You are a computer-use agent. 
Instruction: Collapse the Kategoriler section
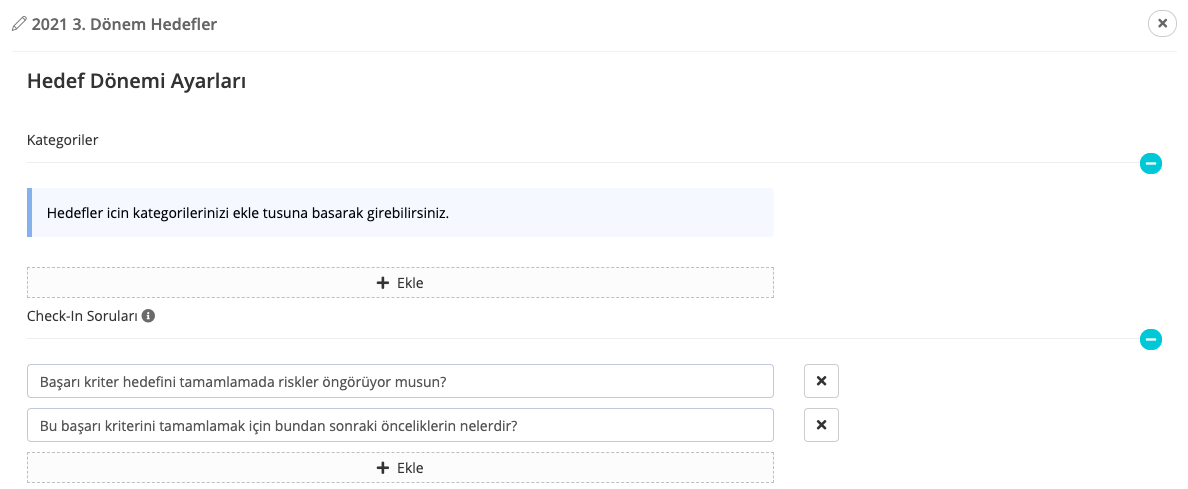[1151, 163]
